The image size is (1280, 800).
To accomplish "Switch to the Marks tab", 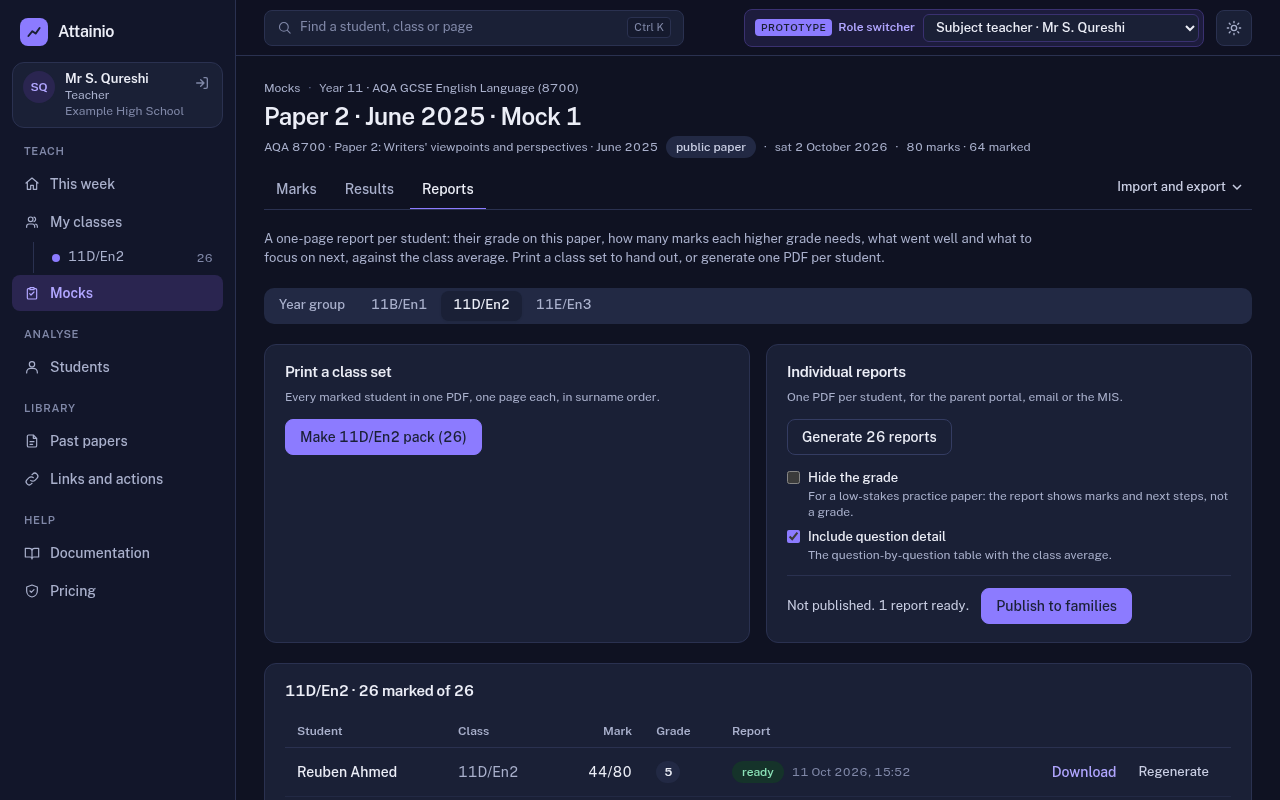I will click(296, 189).
